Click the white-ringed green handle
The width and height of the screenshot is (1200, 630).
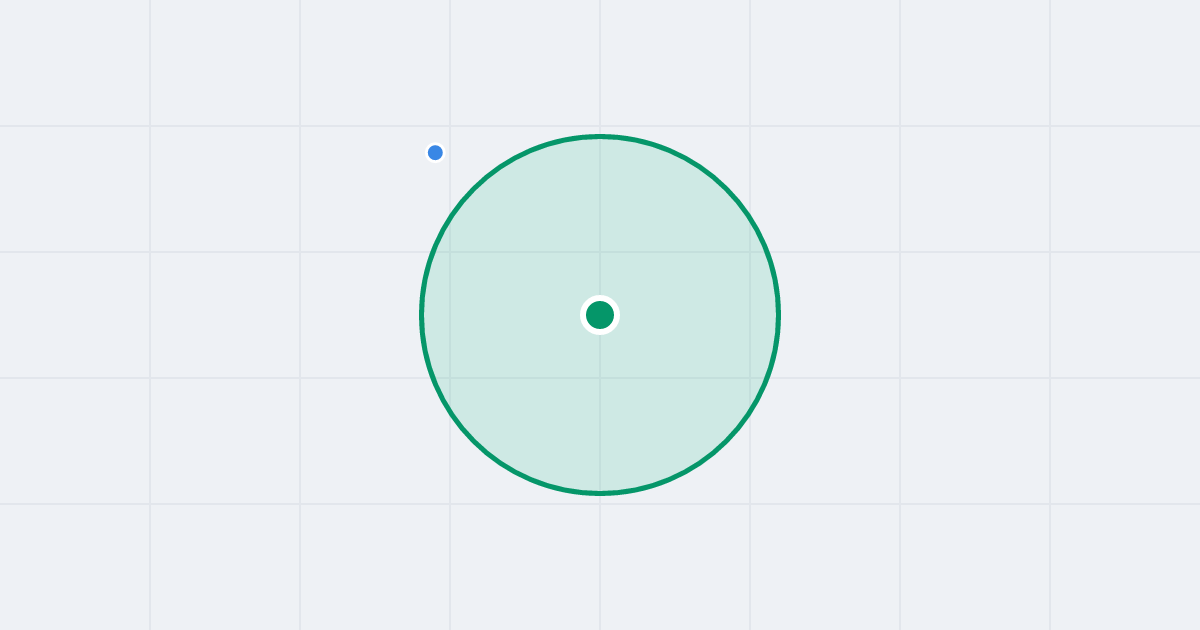coord(600,315)
